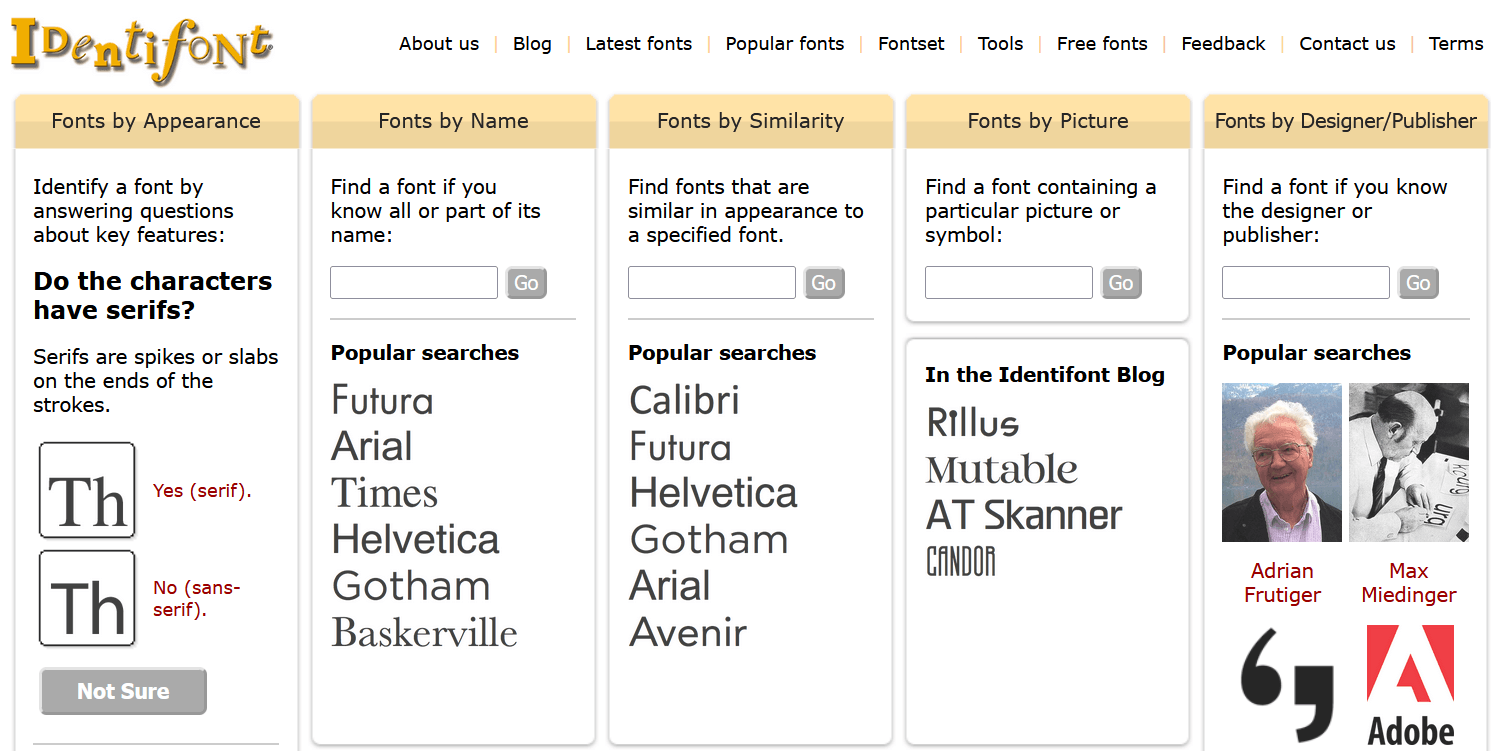Click the Adrian Frutiger name link
This screenshot has width=1504, height=751.
[x=1282, y=583]
